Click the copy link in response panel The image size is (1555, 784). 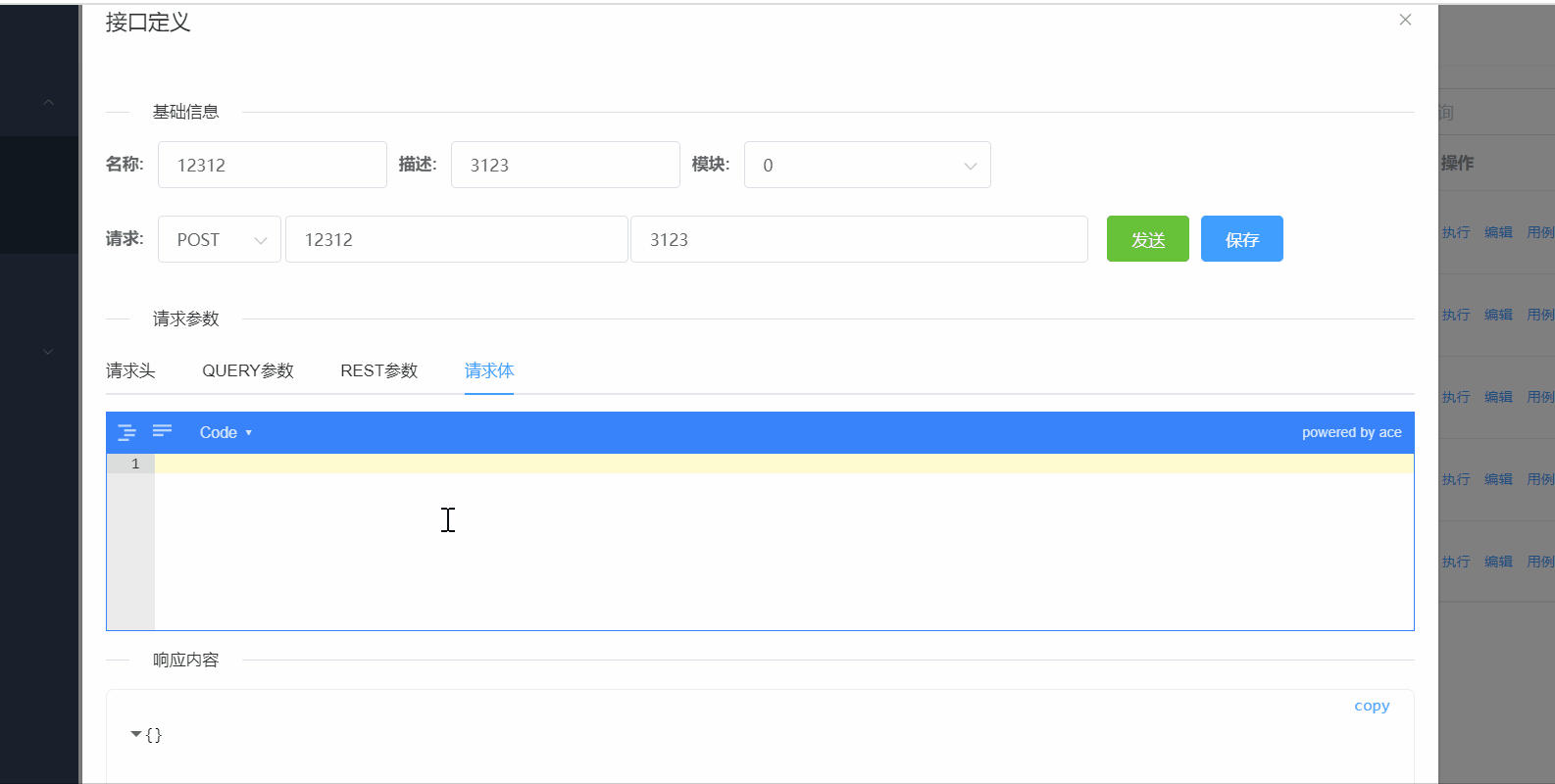click(x=1372, y=706)
